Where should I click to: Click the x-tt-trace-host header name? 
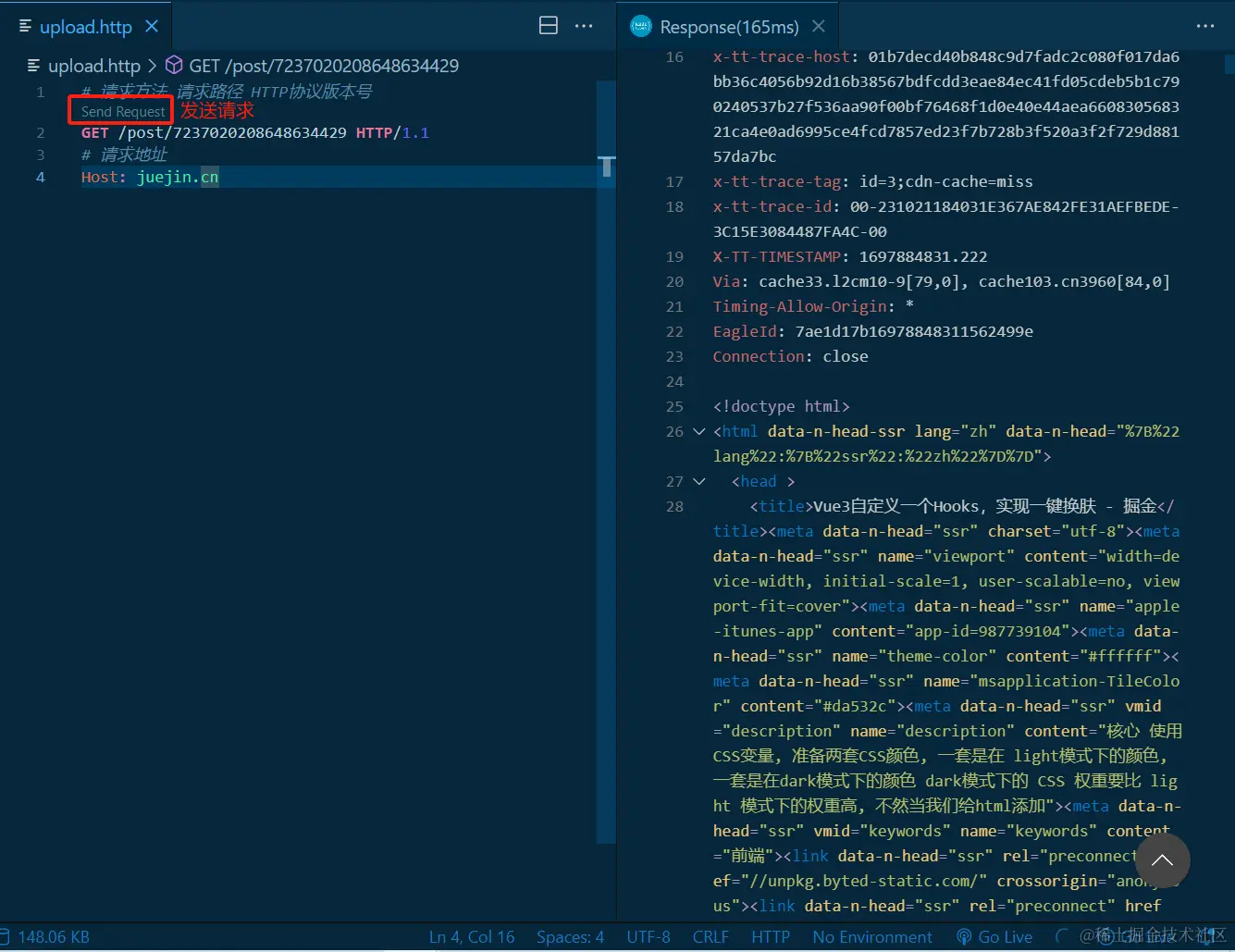(x=782, y=56)
